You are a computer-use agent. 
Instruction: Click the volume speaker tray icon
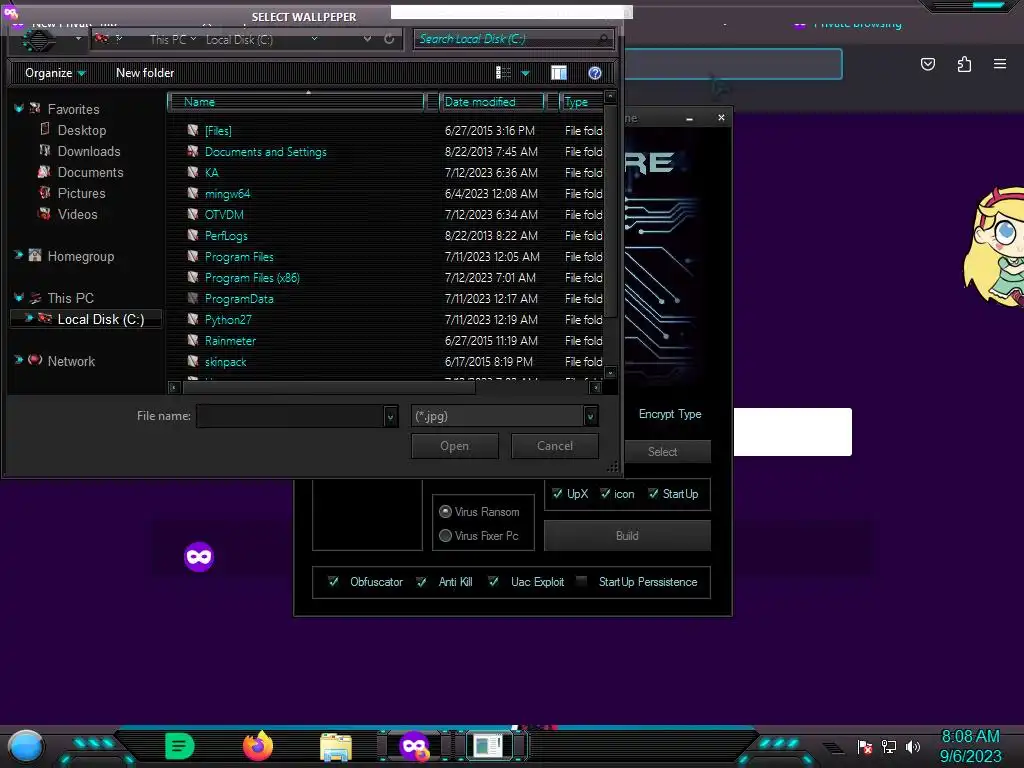[913, 746]
